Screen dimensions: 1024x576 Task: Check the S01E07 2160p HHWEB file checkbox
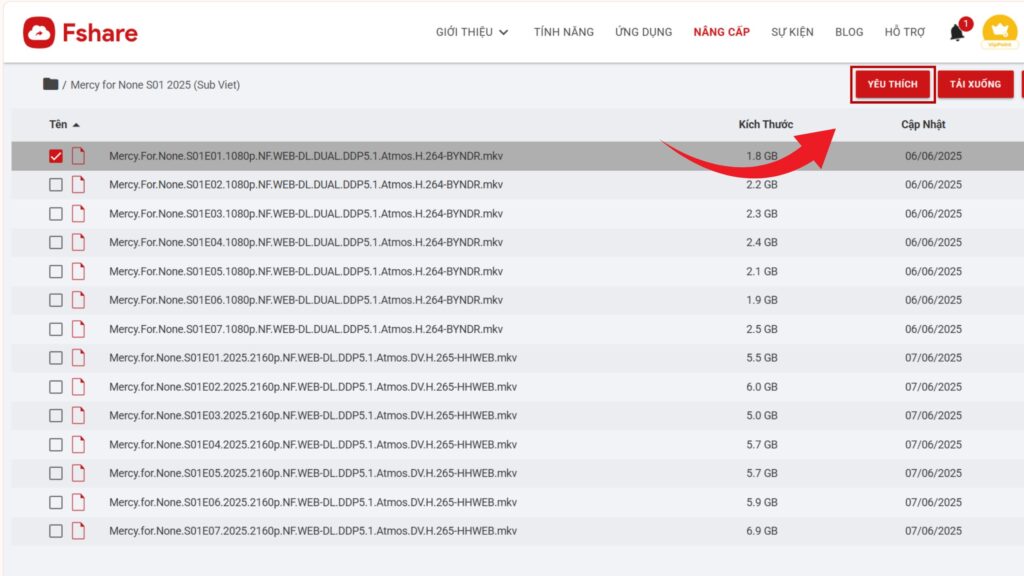(56, 531)
